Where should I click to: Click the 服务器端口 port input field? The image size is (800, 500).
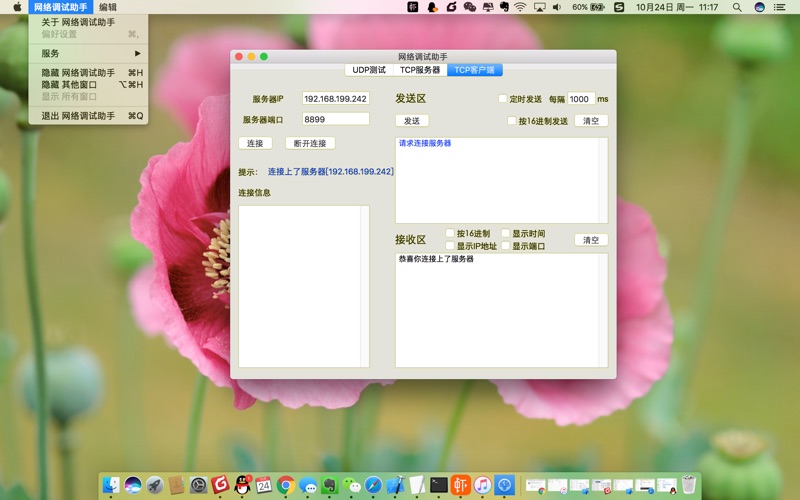(x=336, y=119)
